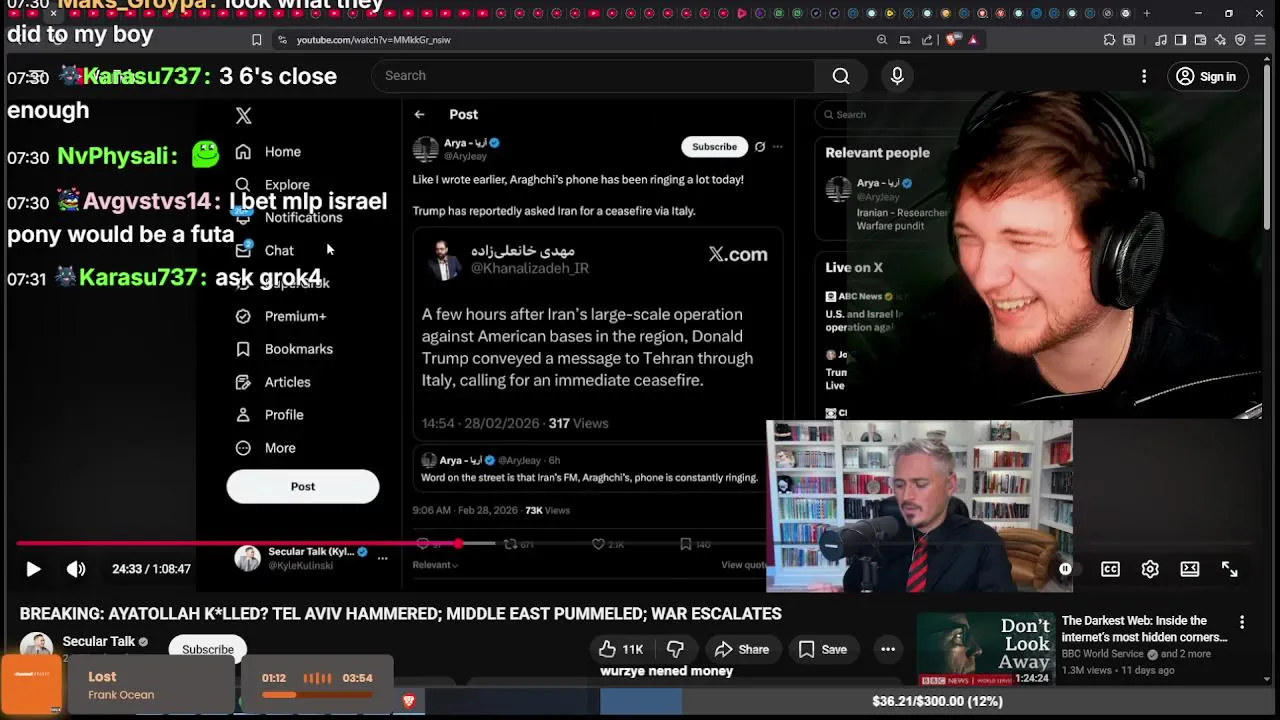Click the address bar share icon
The height and width of the screenshot is (720, 1280).
pyautogui.click(x=927, y=40)
